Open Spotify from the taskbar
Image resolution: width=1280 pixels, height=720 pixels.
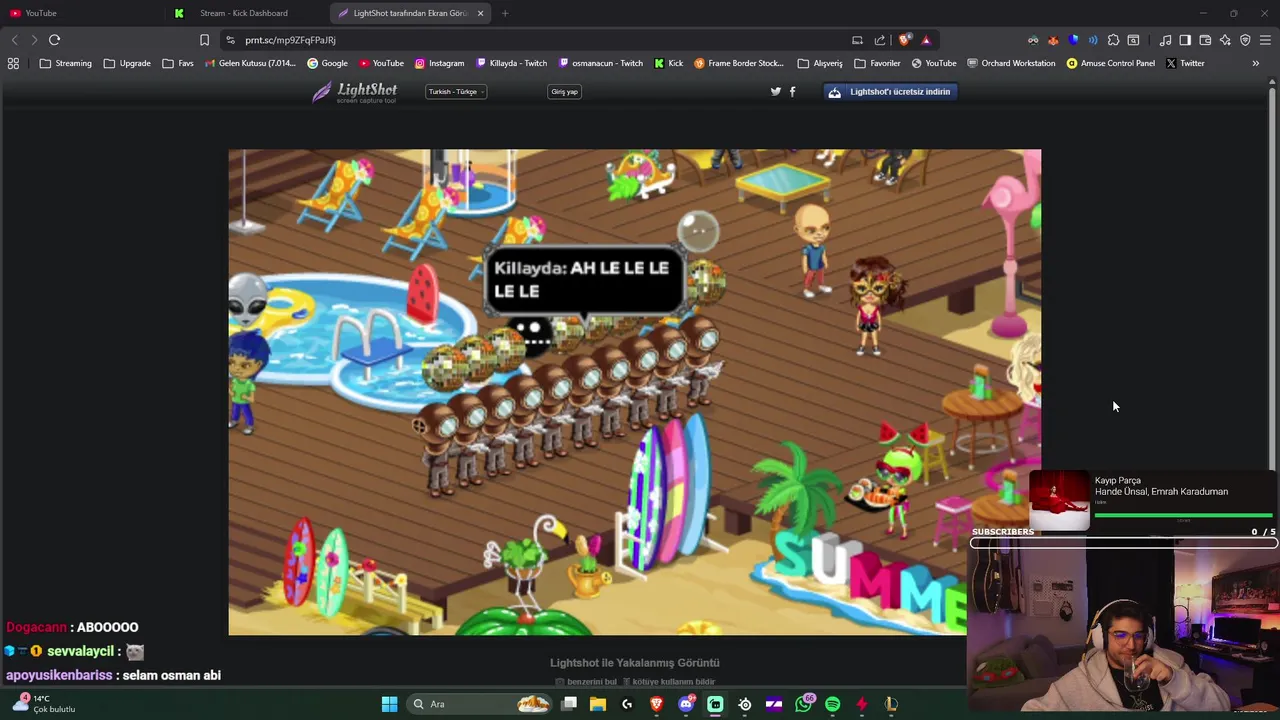click(833, 704)
